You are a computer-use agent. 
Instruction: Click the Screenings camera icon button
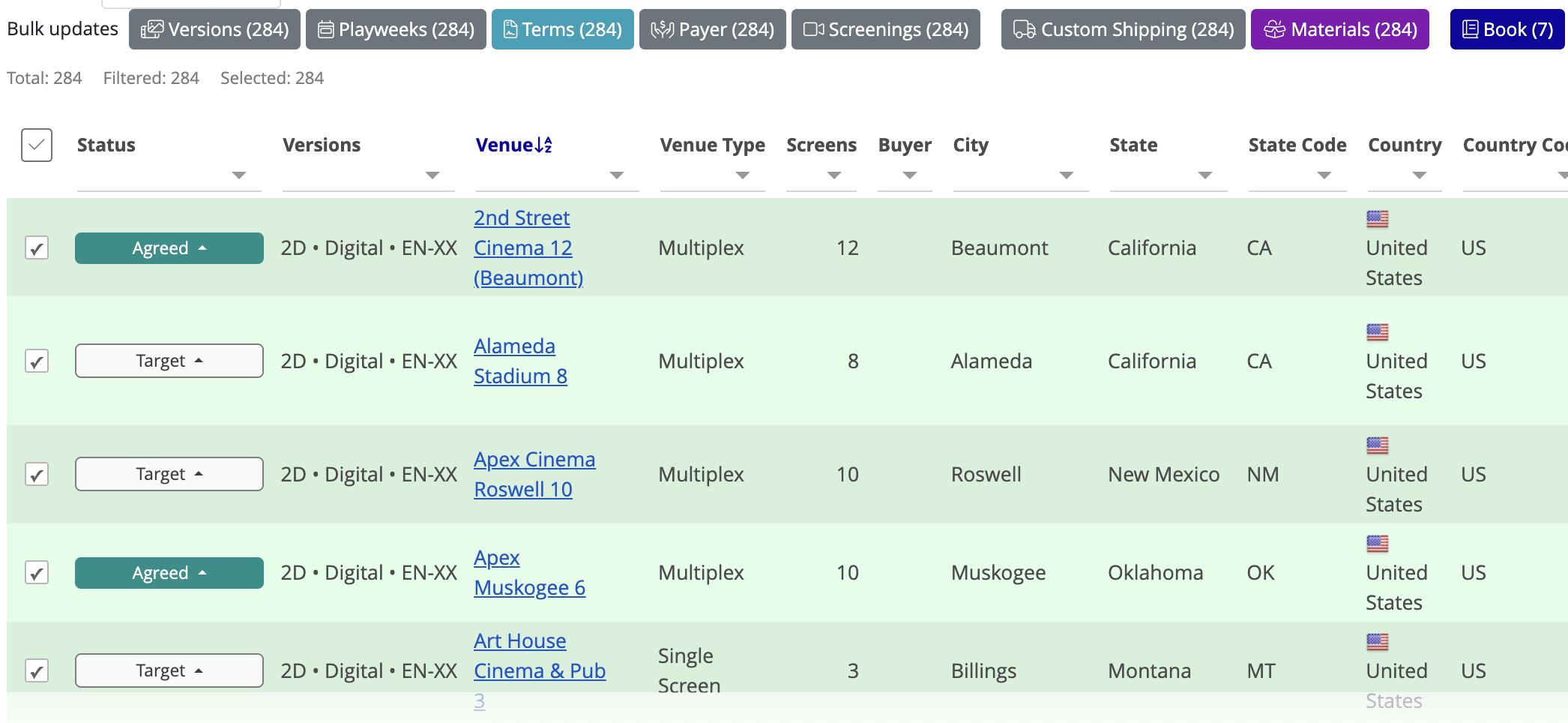(814, 29)
